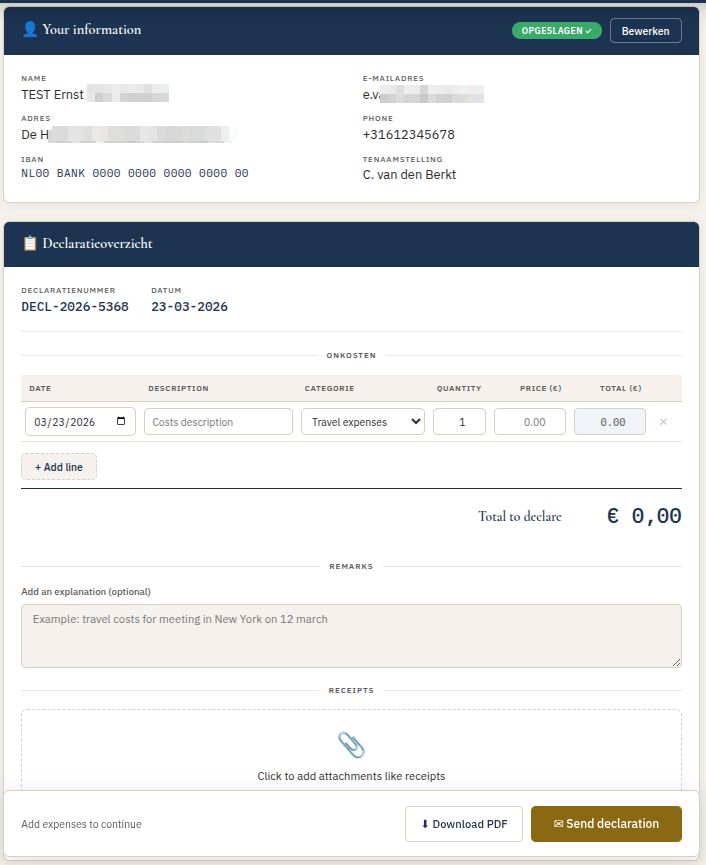
Task: Click the clipboard icon beside Declaratieoverzicht
Action: pos(30,243)
